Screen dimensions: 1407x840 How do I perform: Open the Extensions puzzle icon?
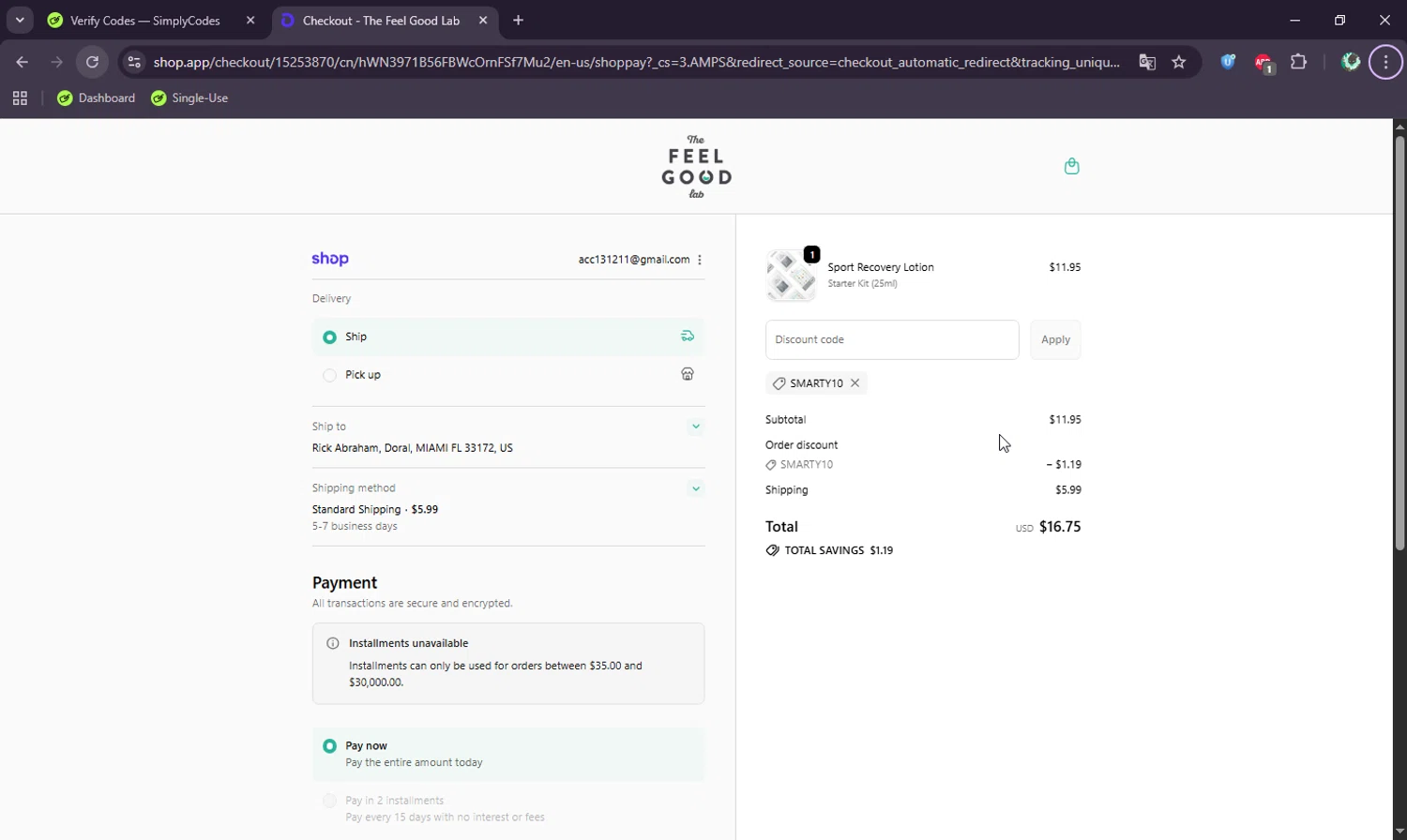pyautogui.click(x=1298, y=62)
